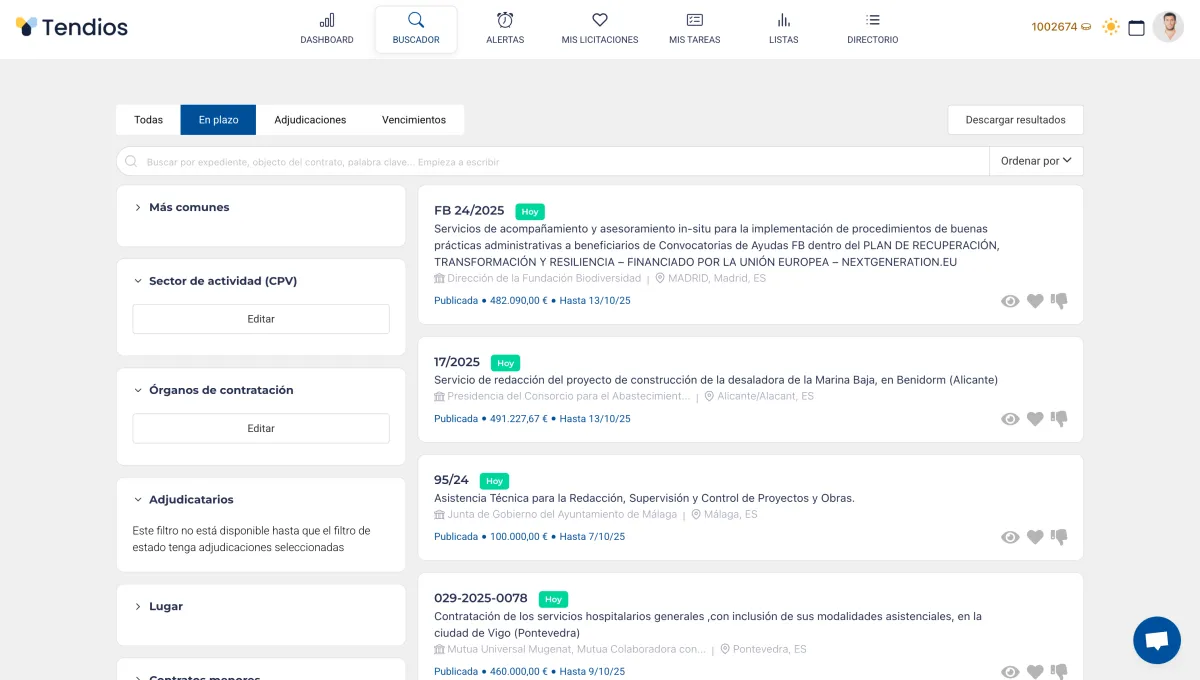Favorite tender FB 24/2025 with the heart icon
The height and width of the screenshot is (680, 1200).
1034,300
